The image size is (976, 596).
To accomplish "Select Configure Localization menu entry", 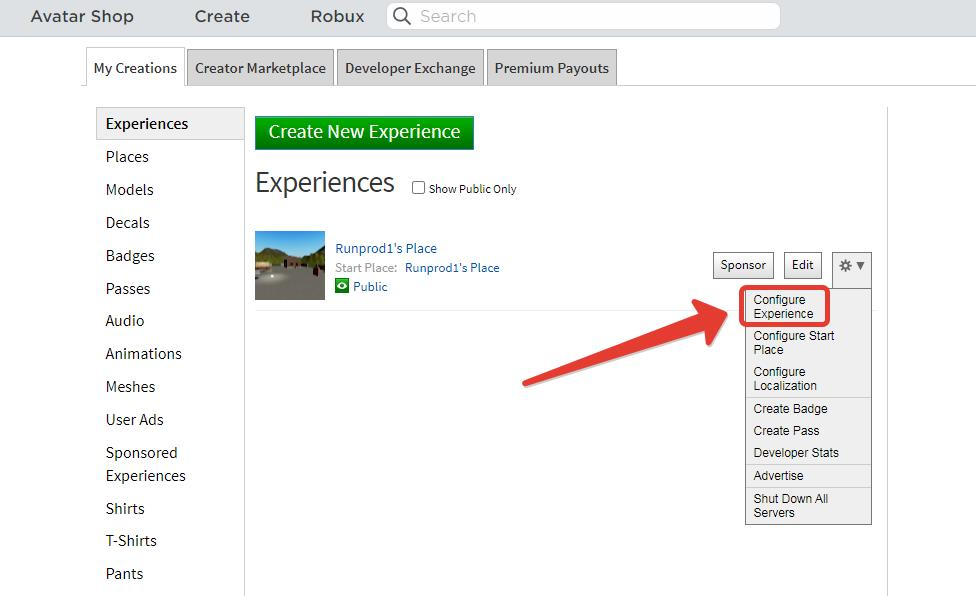I will pyautogui.click(x=785, y=379).
